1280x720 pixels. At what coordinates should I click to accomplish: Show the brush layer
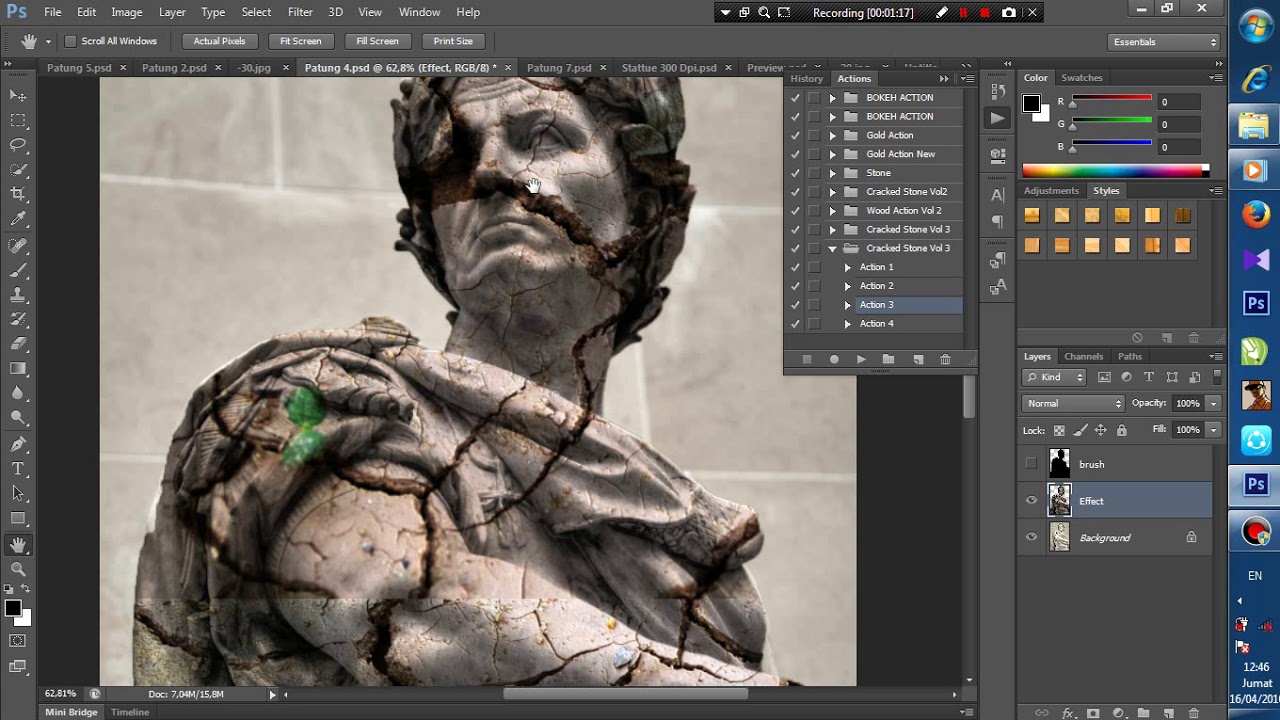pyautogui.click(x=1031, y=464)
